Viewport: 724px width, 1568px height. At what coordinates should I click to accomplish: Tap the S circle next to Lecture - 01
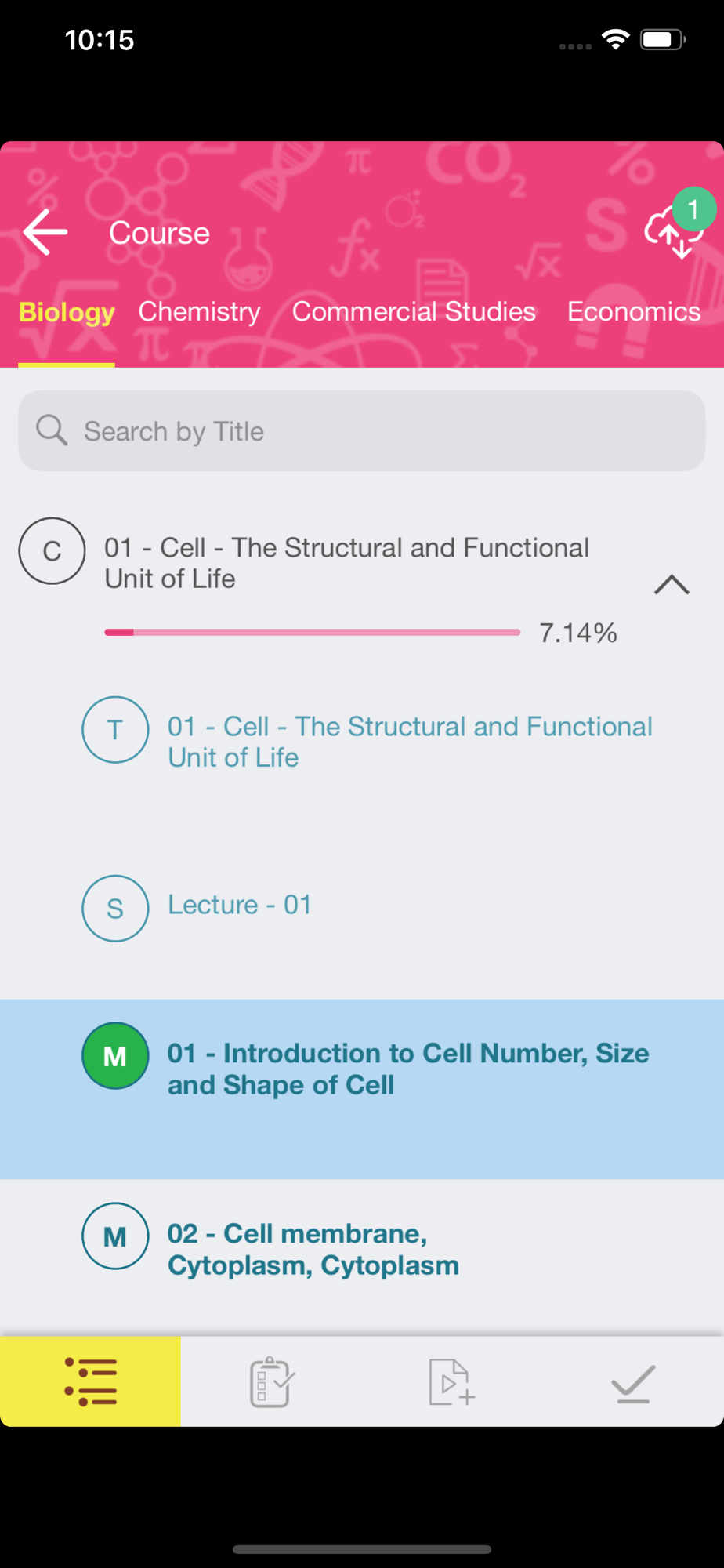pyautogui.click(x=115, y=909)
